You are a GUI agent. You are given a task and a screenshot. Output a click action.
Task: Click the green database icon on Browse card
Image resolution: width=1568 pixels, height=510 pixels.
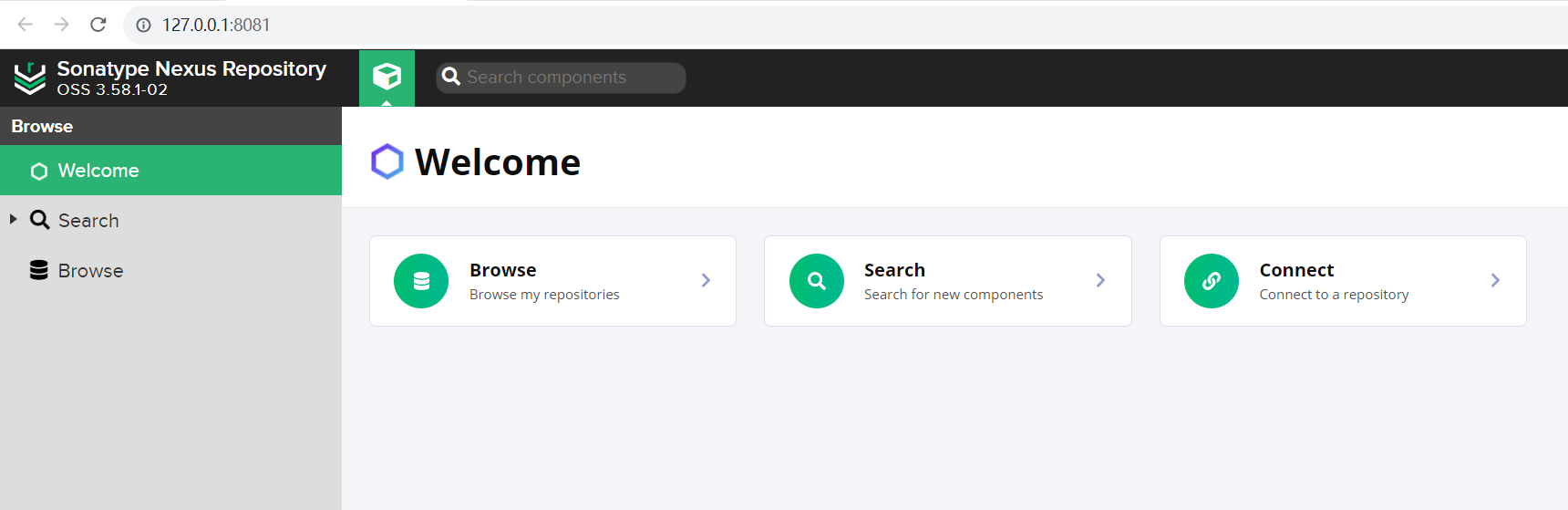[421, 281]
